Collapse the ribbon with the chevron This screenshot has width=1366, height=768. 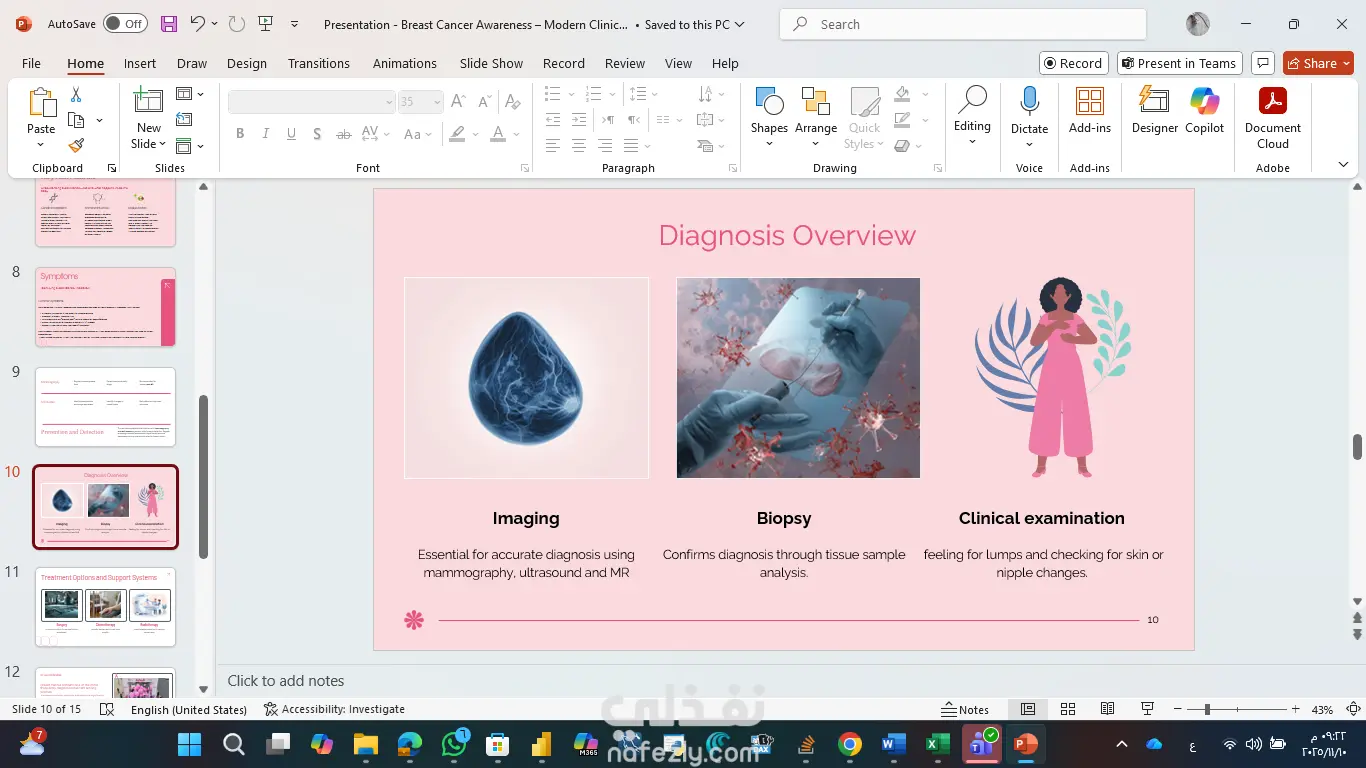coord(1343,165)
